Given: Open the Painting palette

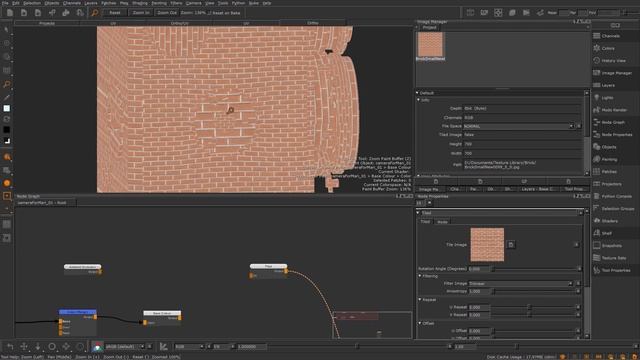Looking at the screenshot, I should (x=609, y=159).
